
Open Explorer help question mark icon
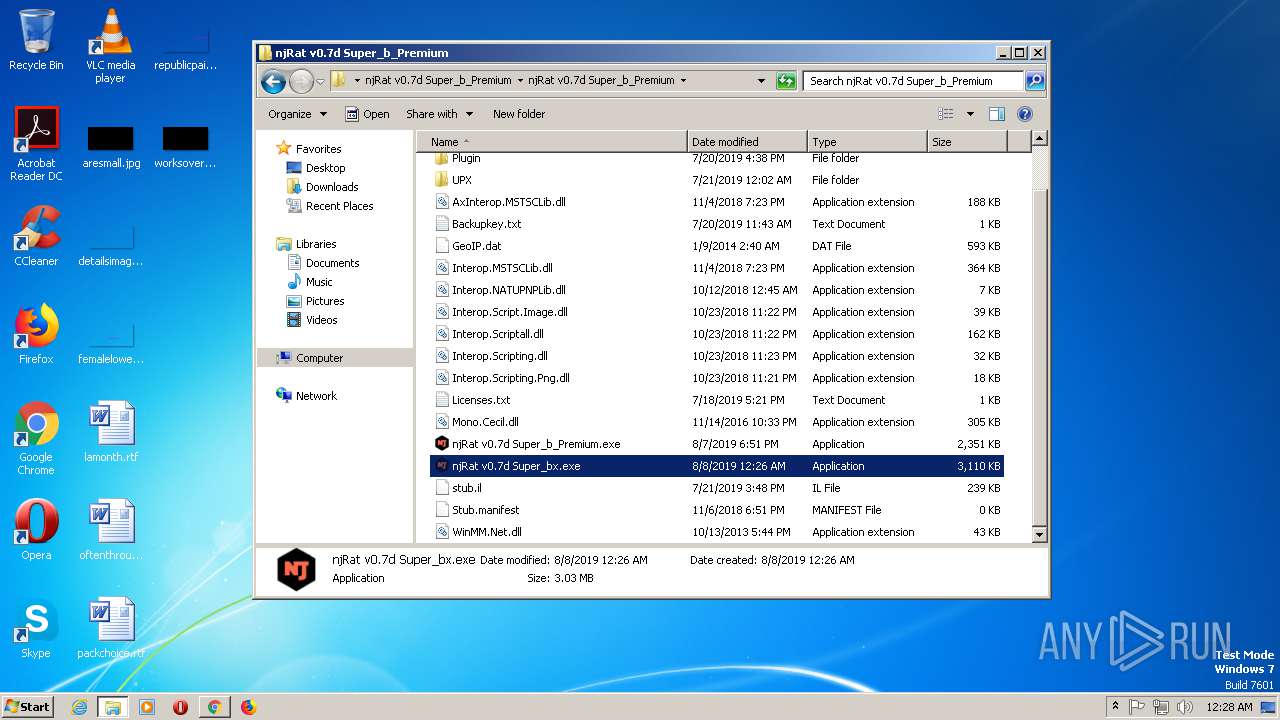pyautogui.click(x=1025, y=114)
